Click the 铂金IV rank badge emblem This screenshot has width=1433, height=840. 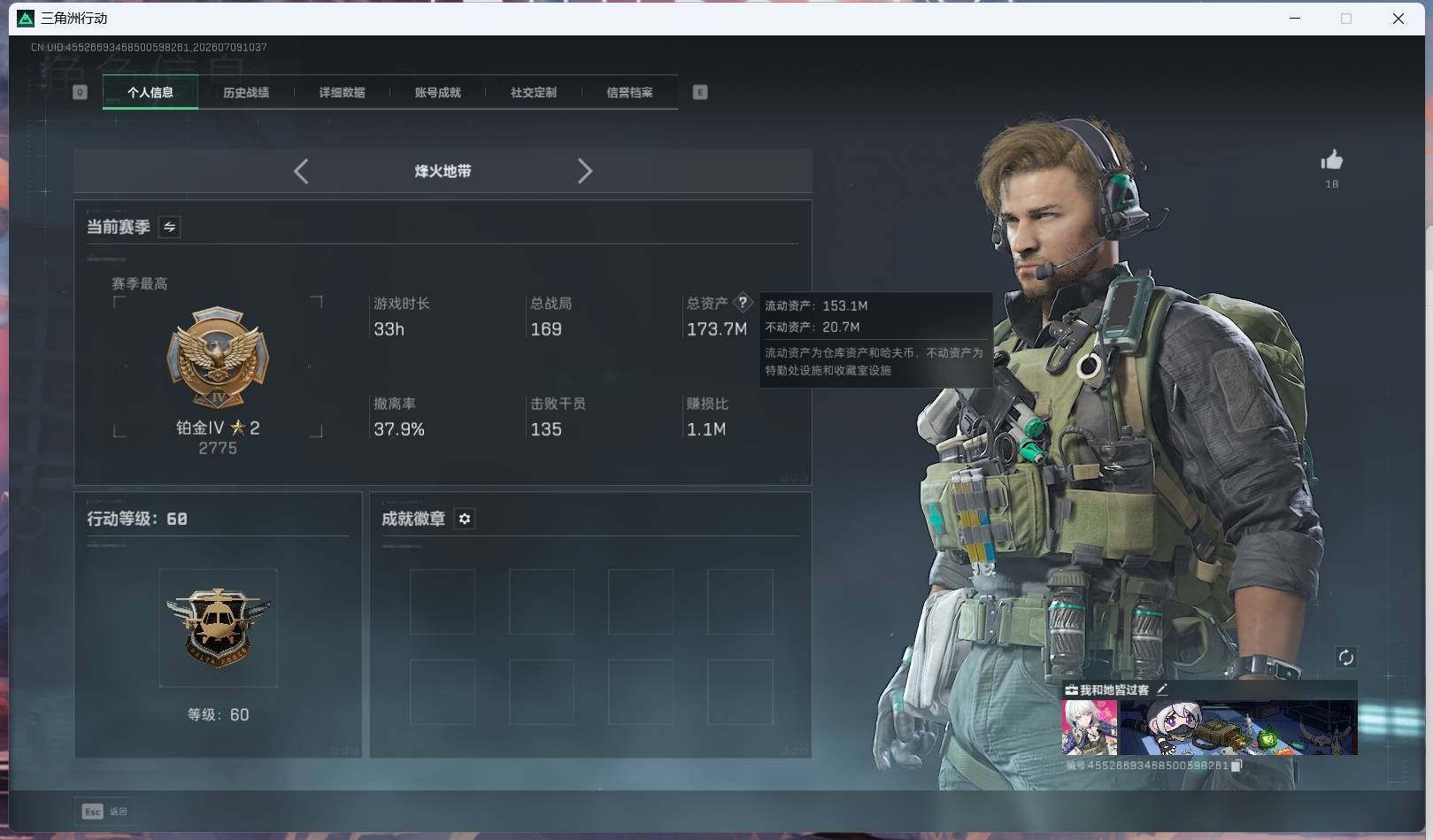point(218,358)
